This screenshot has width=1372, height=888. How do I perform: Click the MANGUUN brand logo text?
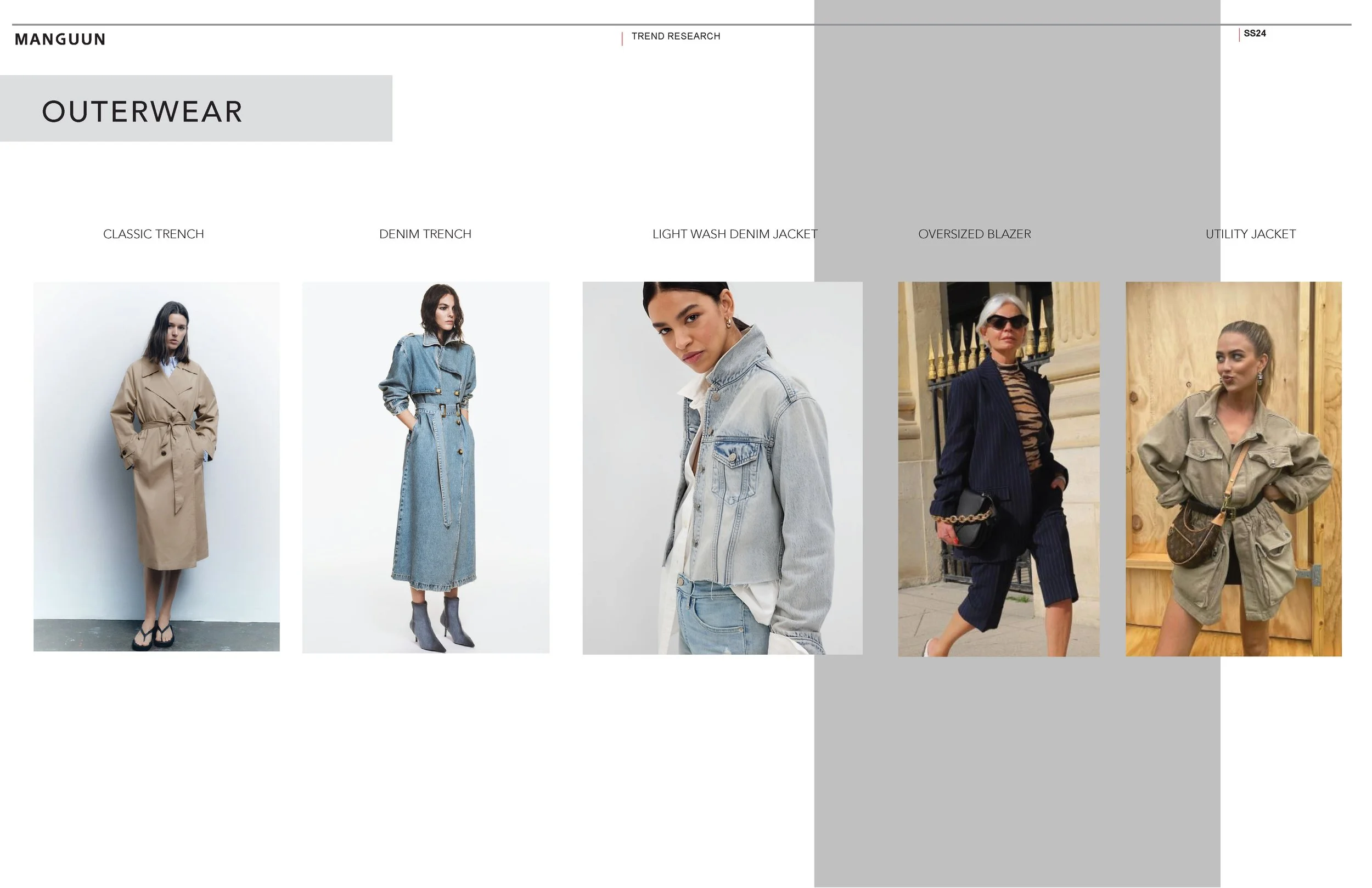(60, 39)
